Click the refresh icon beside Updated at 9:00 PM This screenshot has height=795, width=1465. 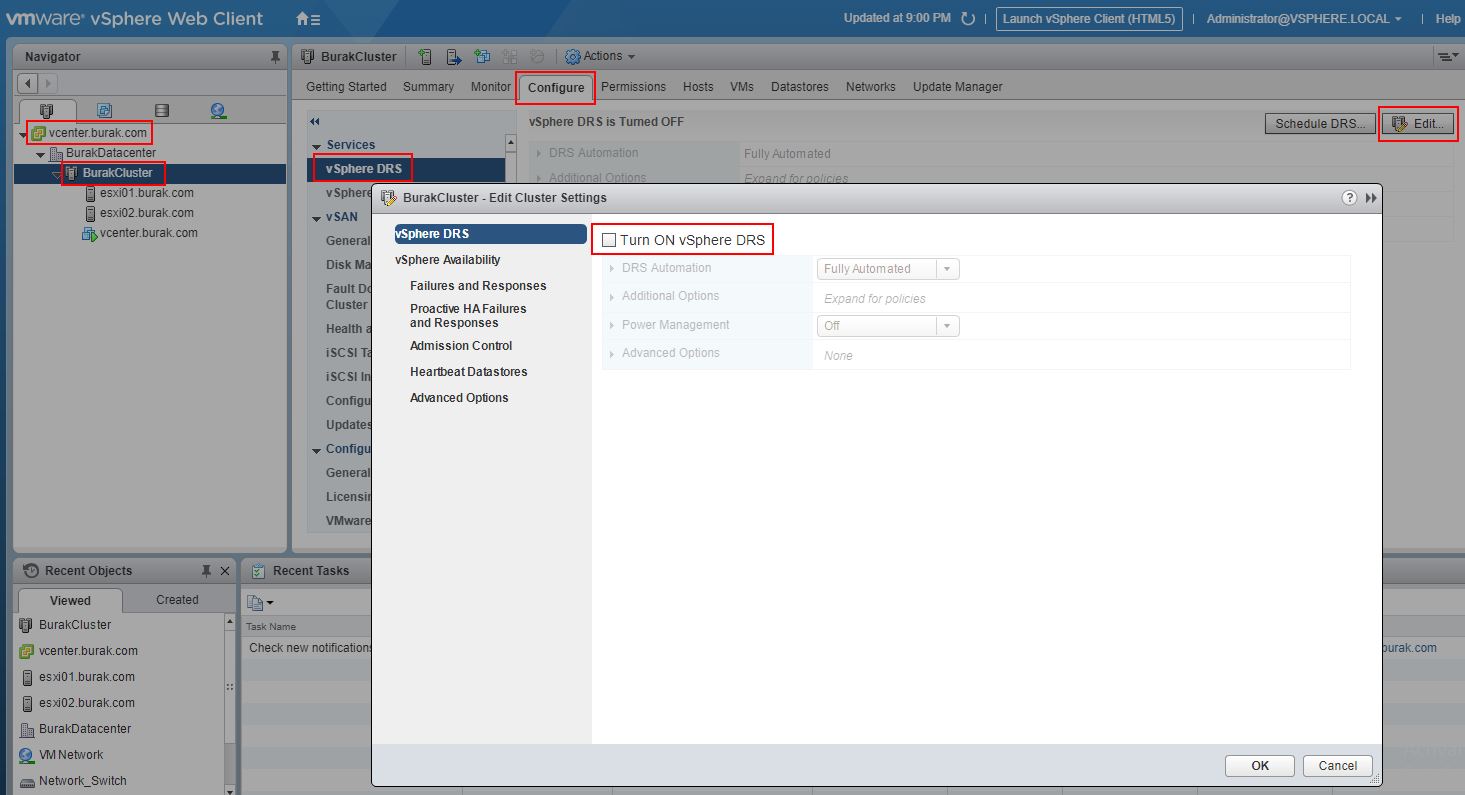pyautogui.click(x=967, y=19)
